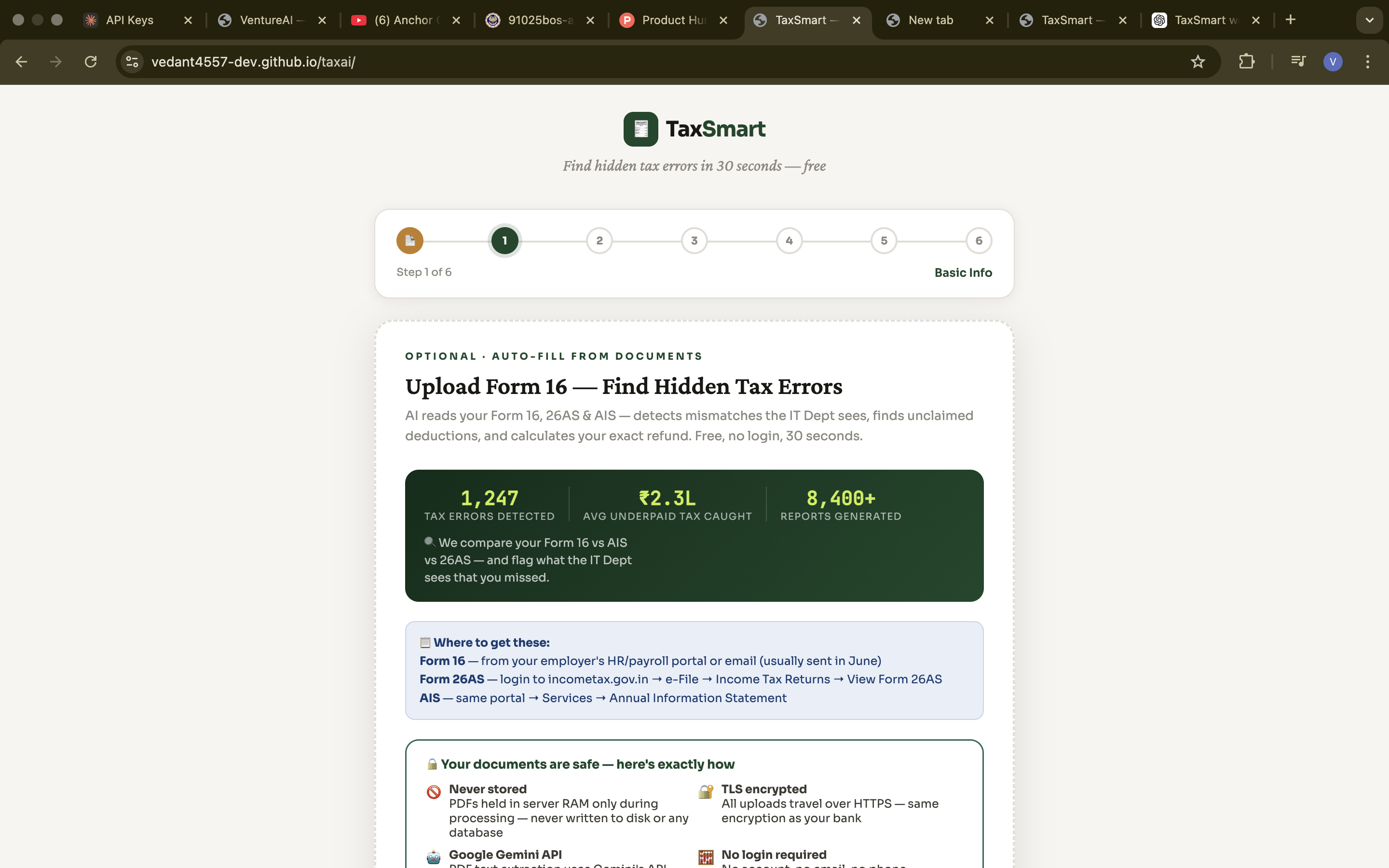Image resolution: width=1389 pixels, height=868 pixels.
Task: Click the document upload step icon
Action: coord(410,241)
